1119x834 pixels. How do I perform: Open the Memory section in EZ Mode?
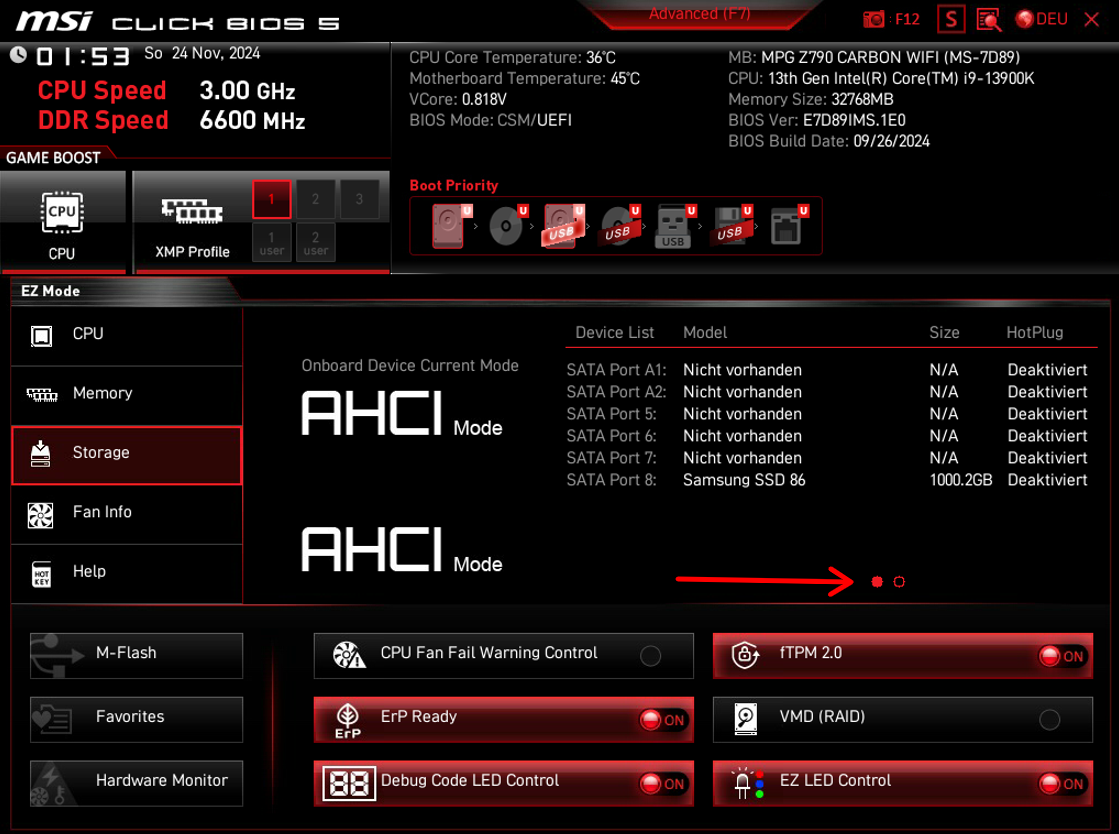(127, 394)
